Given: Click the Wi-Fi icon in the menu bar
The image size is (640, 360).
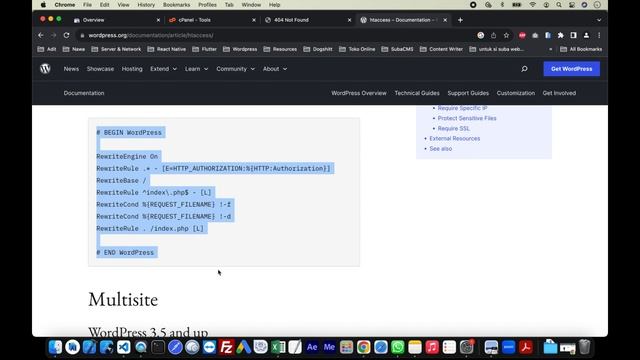Looking at the screenshot, I should (x=533, y=5).
